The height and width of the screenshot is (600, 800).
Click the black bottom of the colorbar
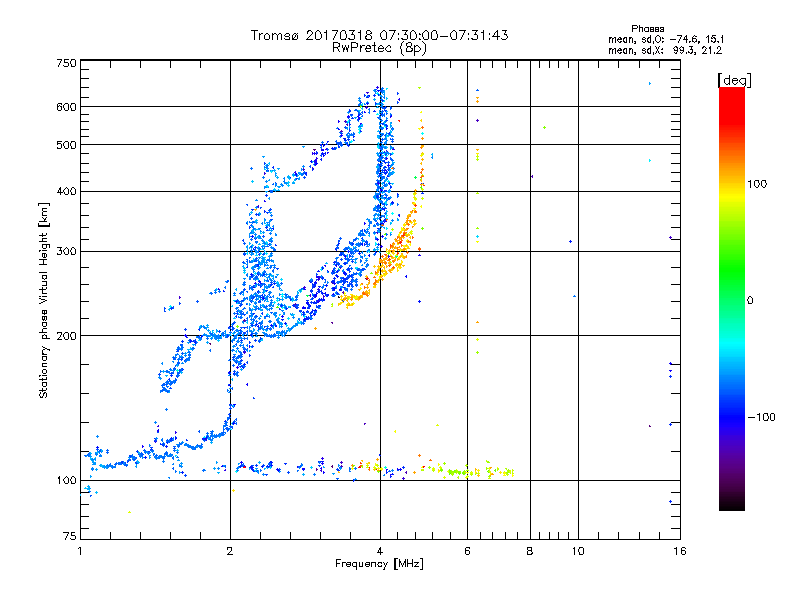pyautogui.click(x=732, y=503)
